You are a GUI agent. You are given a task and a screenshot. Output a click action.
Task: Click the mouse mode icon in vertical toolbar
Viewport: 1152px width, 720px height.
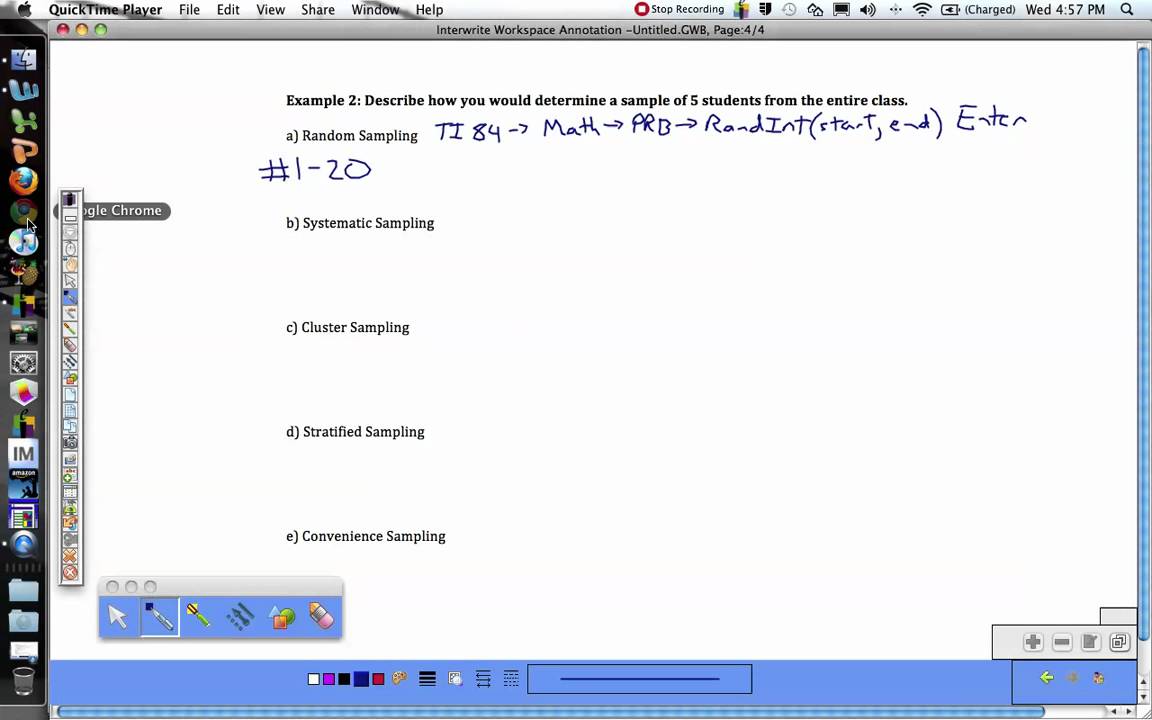pyautogui.click(x=70, y=248)
